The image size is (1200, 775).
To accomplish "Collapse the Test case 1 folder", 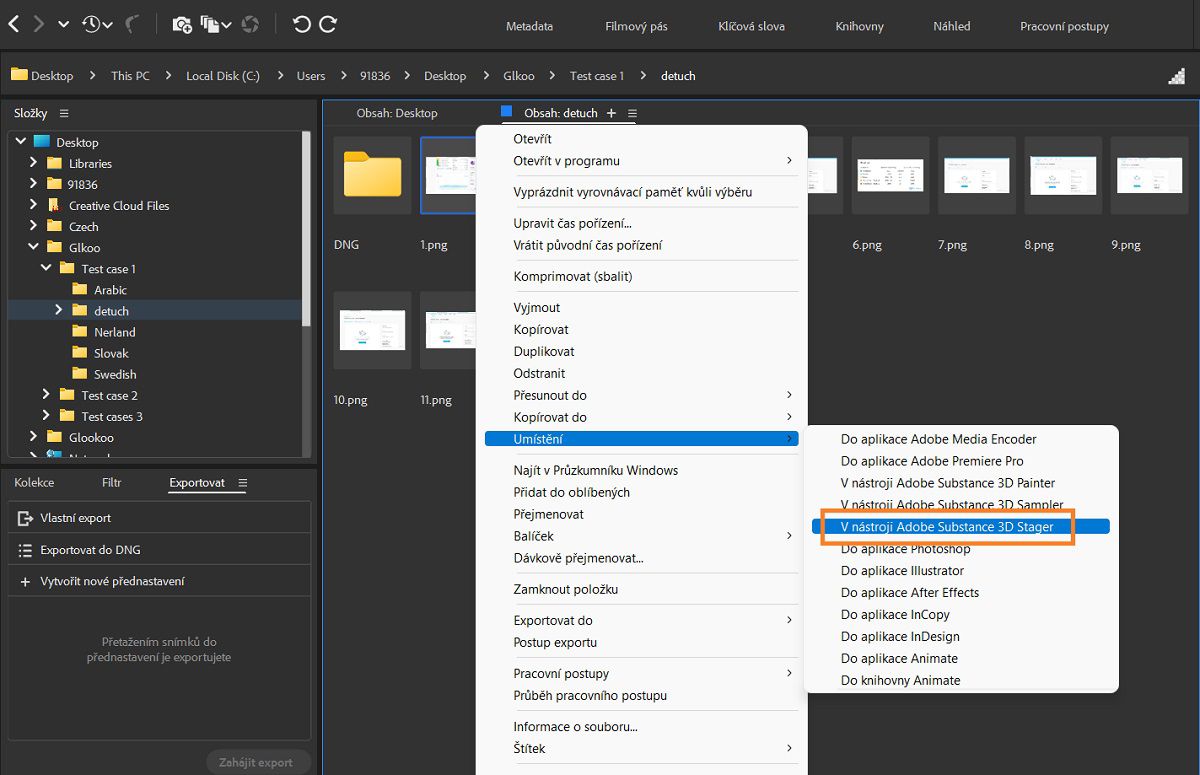I will tap(46, 269).
